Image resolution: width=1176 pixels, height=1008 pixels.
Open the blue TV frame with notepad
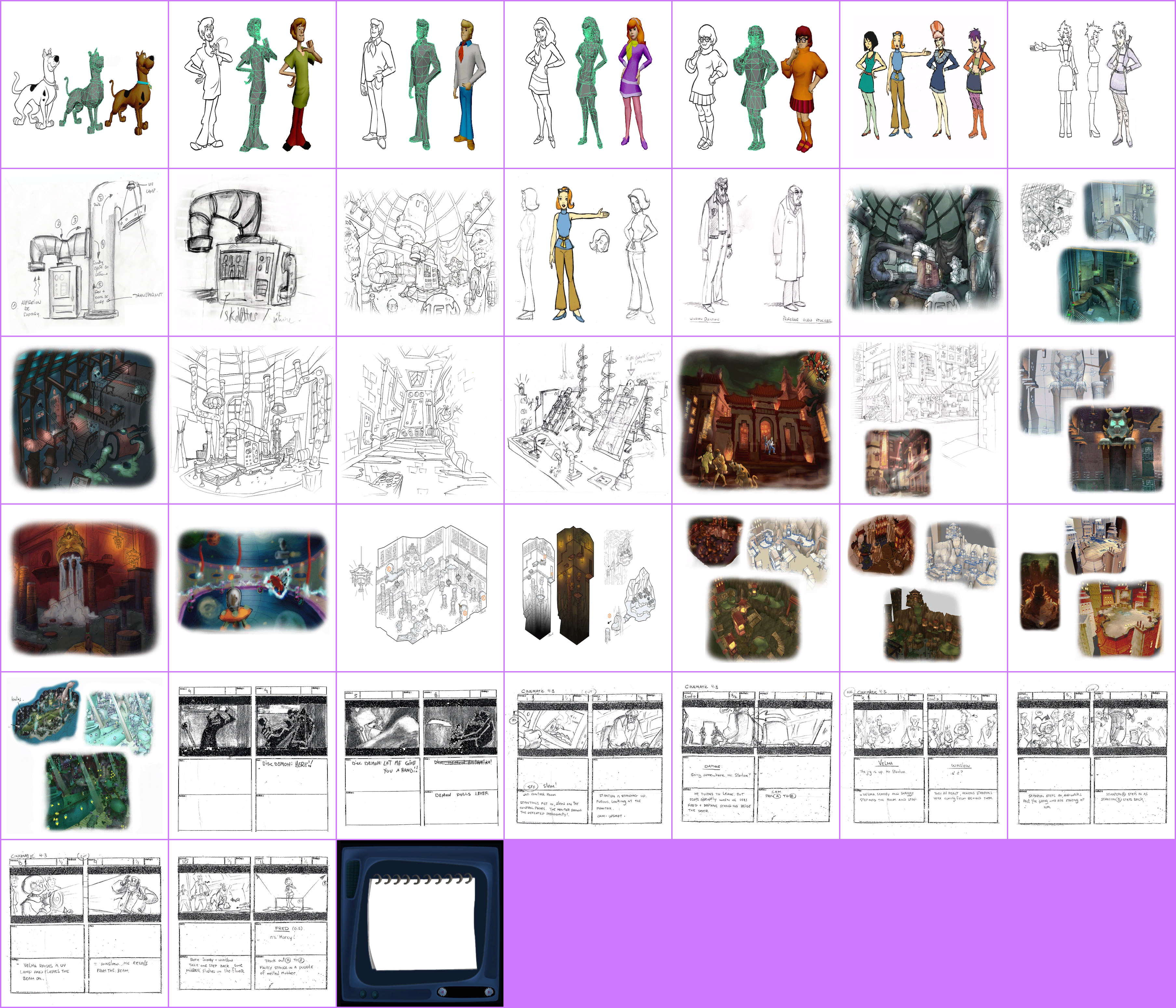click(x=420, y=924)
